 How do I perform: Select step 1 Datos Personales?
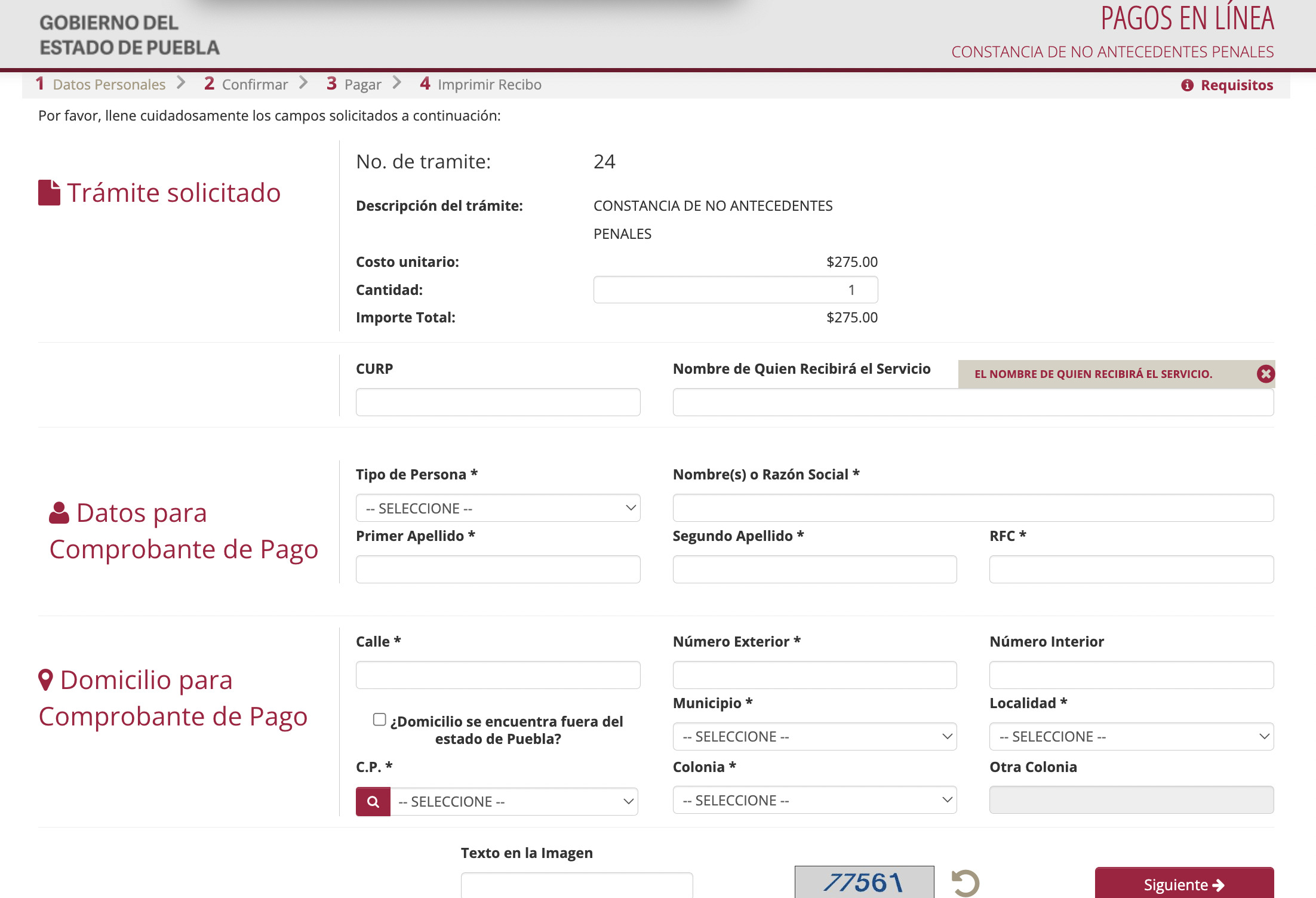pos(100,84)
